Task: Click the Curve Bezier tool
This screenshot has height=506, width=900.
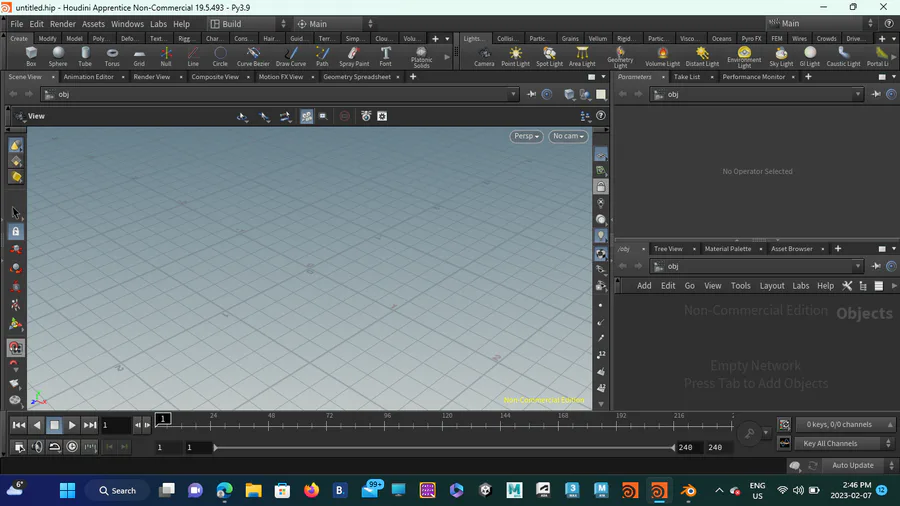Action: tap(253, 56)
